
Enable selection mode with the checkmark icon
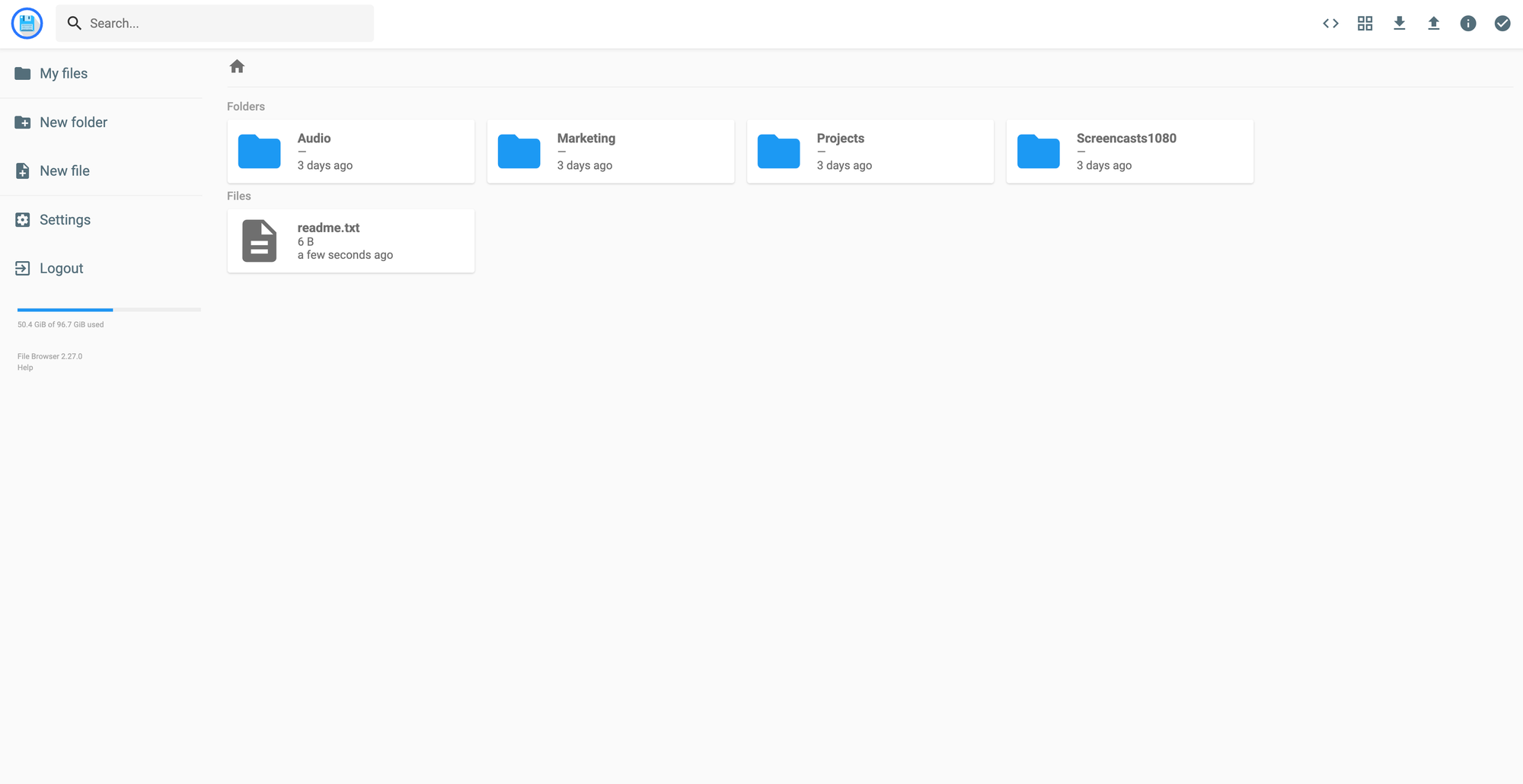[x=1502, y=23]
